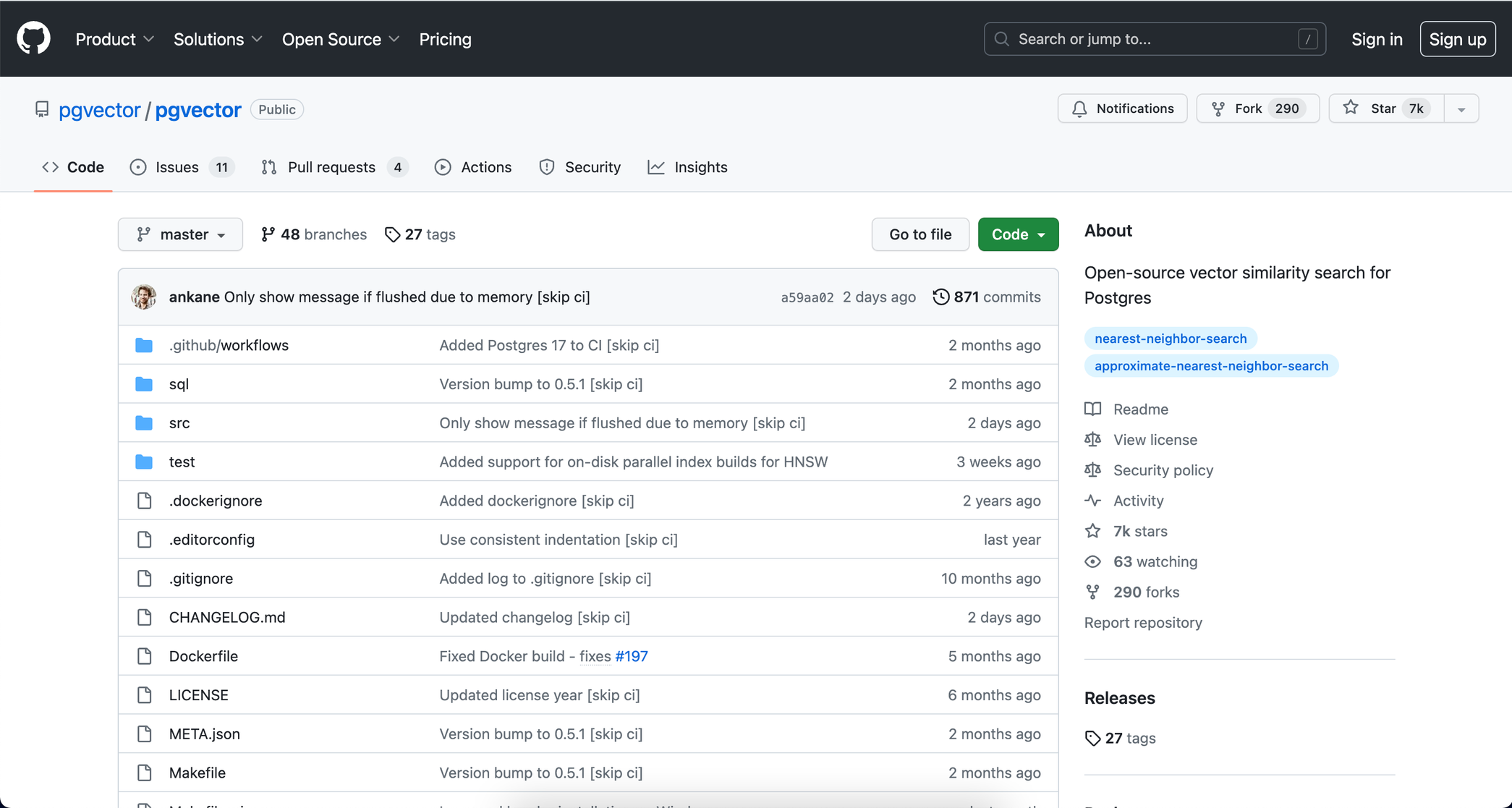The height and width of the screenshot is (808, 1512).
Task: Star the pgvector repository
Action: (x=1385, y=109)
